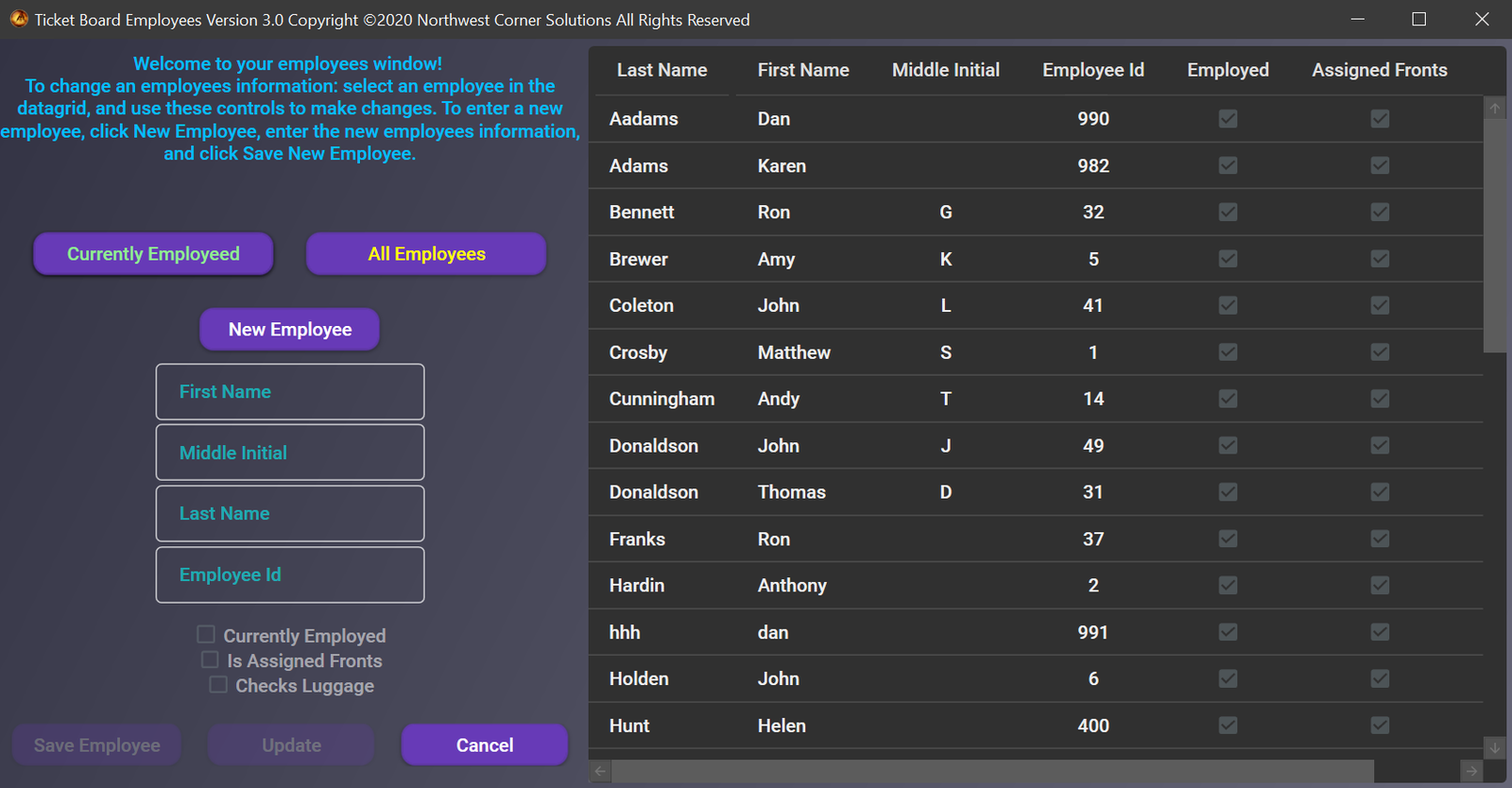The image size is (1512, 788).
Task: Click the horizontal scrollbar right arrow
Action: pyautogui.click(x=1471, y=771)
